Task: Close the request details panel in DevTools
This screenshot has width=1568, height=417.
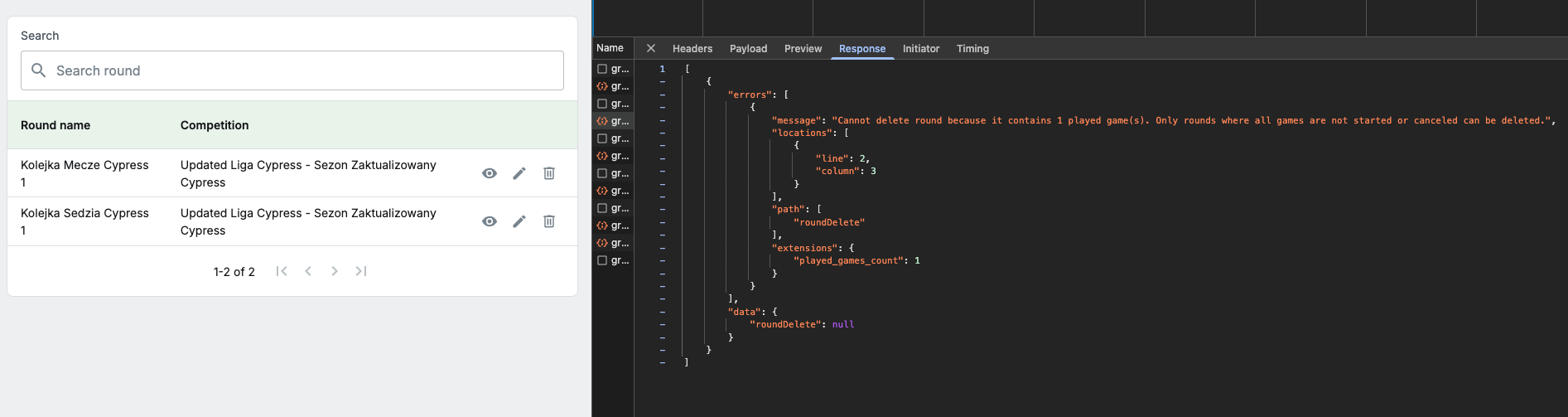Action: (x=651, y=48)
